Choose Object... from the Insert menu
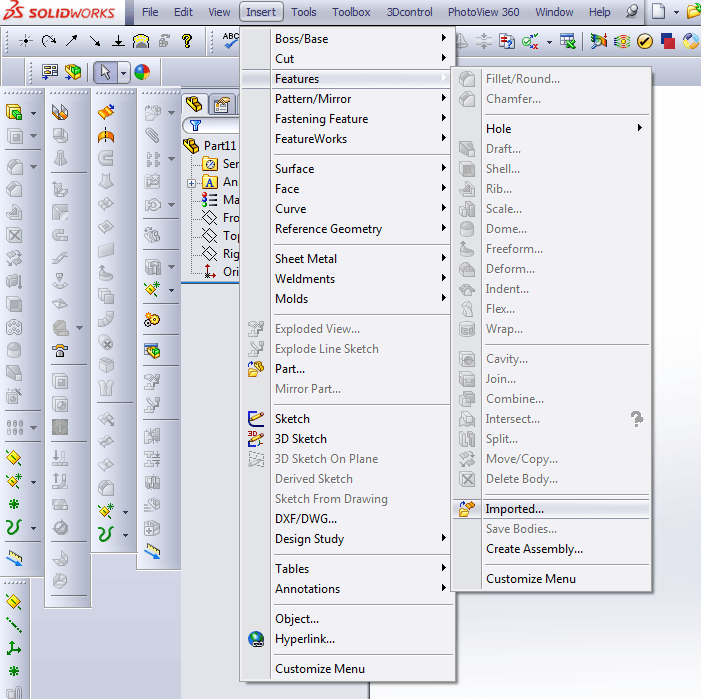Image resolution: width=701 pixels, height=699 pixels. 346,619
